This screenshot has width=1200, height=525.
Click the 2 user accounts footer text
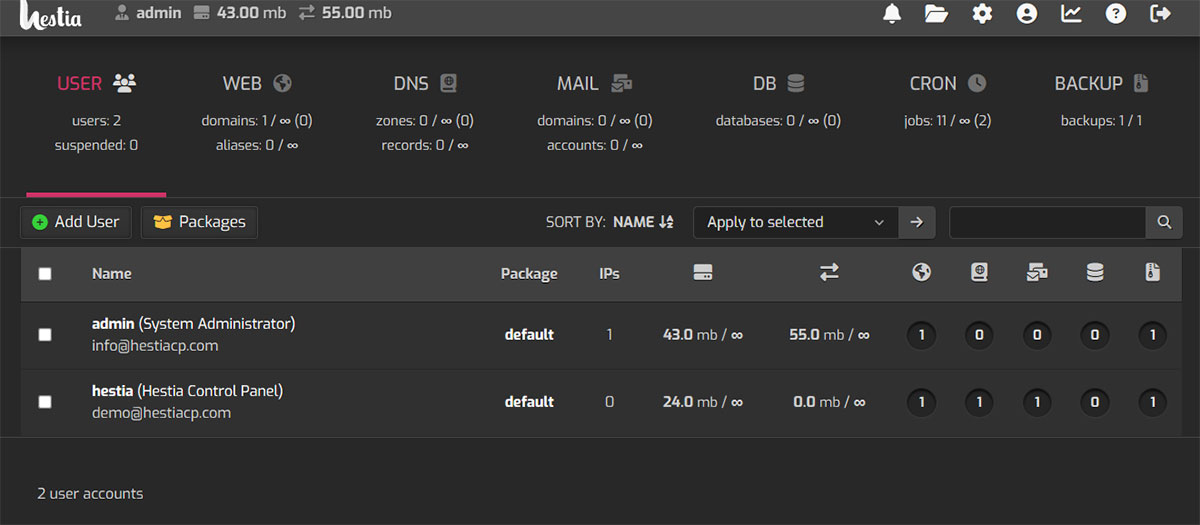[90, 494]
